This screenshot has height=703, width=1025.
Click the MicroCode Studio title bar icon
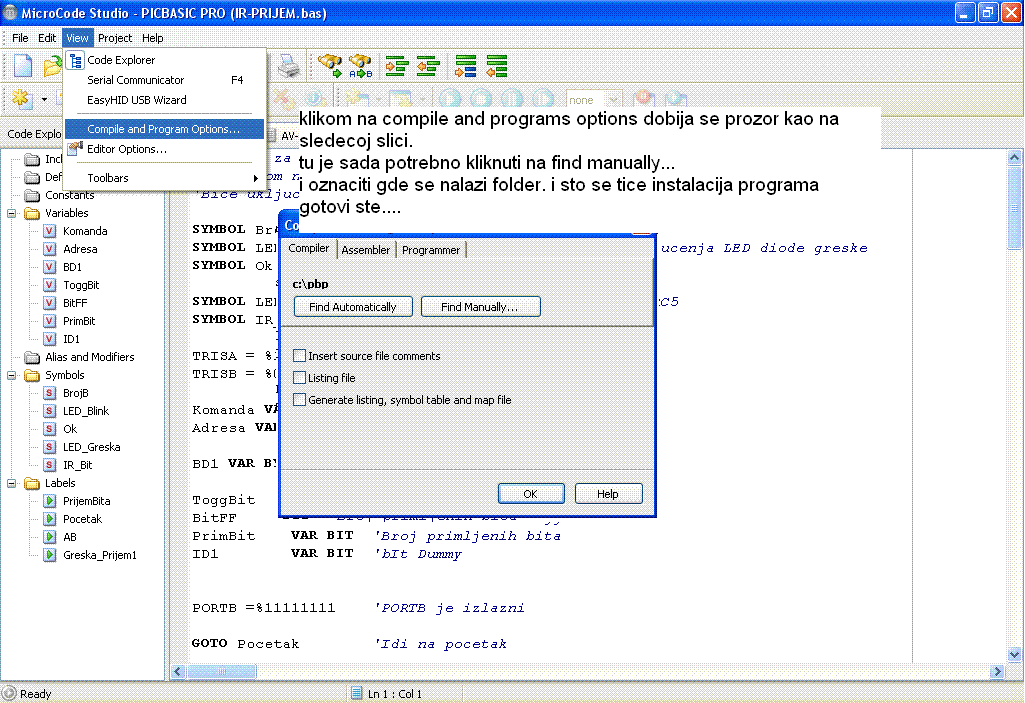[10, 13]
